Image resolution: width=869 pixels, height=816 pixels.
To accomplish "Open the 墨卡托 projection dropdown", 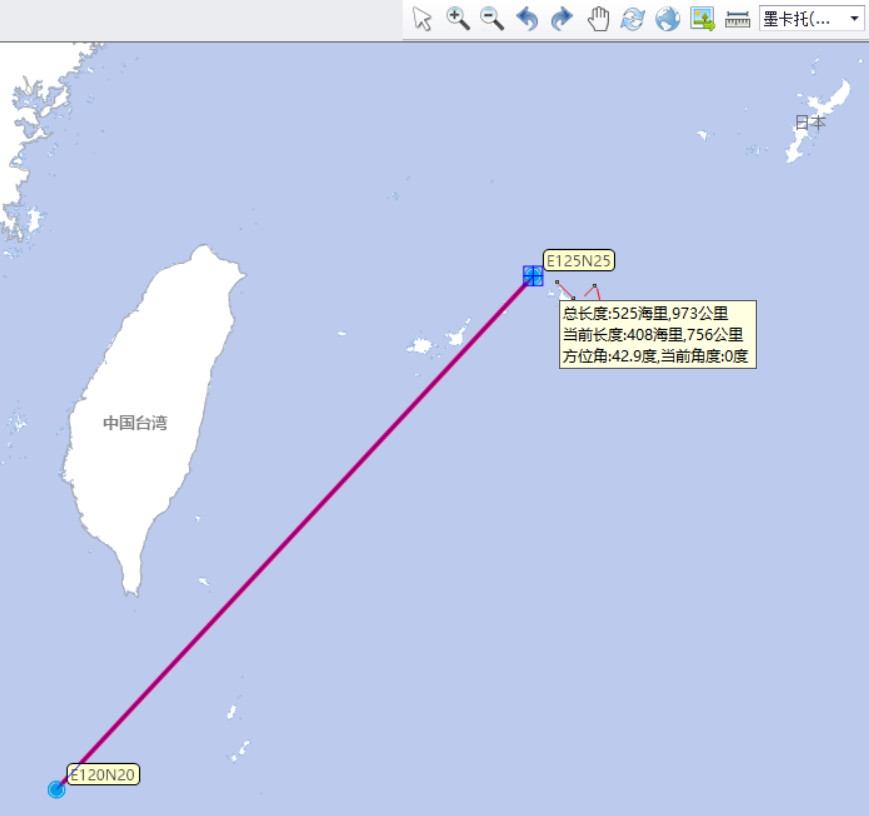I will (811, 19).
